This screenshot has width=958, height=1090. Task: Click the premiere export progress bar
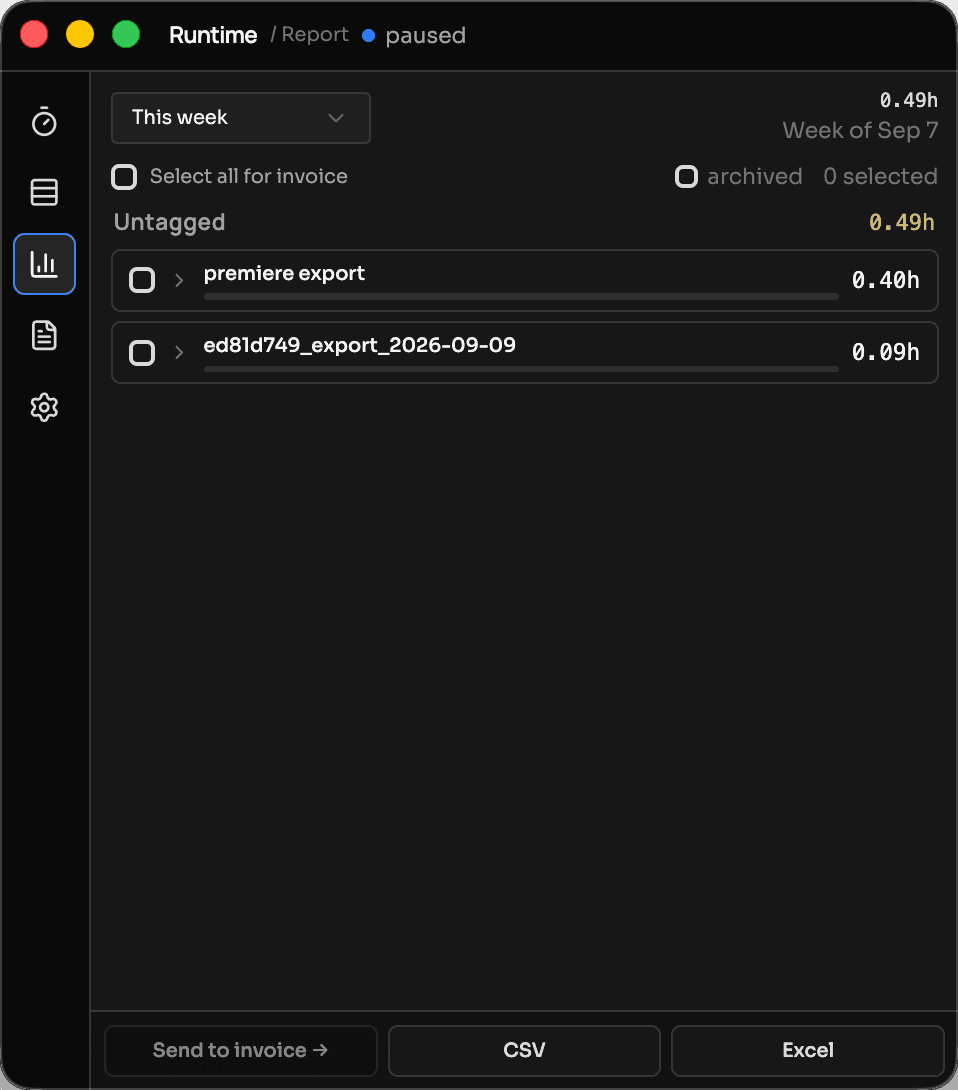point(521,297)
